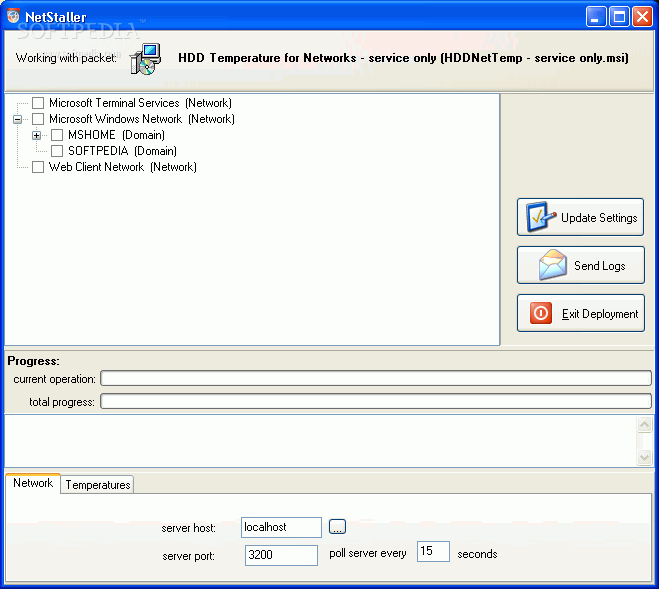
Task: Click the 'poll server every' label
Action: 368,554
